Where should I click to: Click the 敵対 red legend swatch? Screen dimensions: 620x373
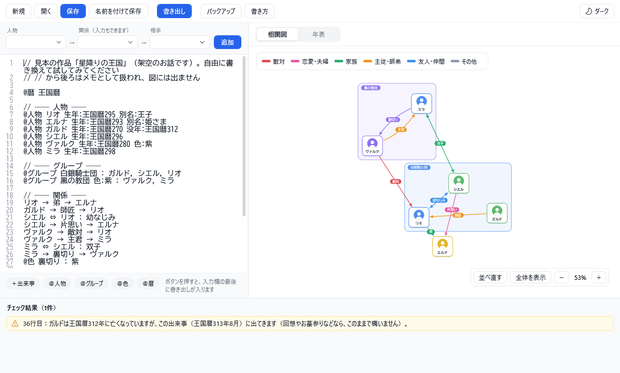tap(266, 61)
